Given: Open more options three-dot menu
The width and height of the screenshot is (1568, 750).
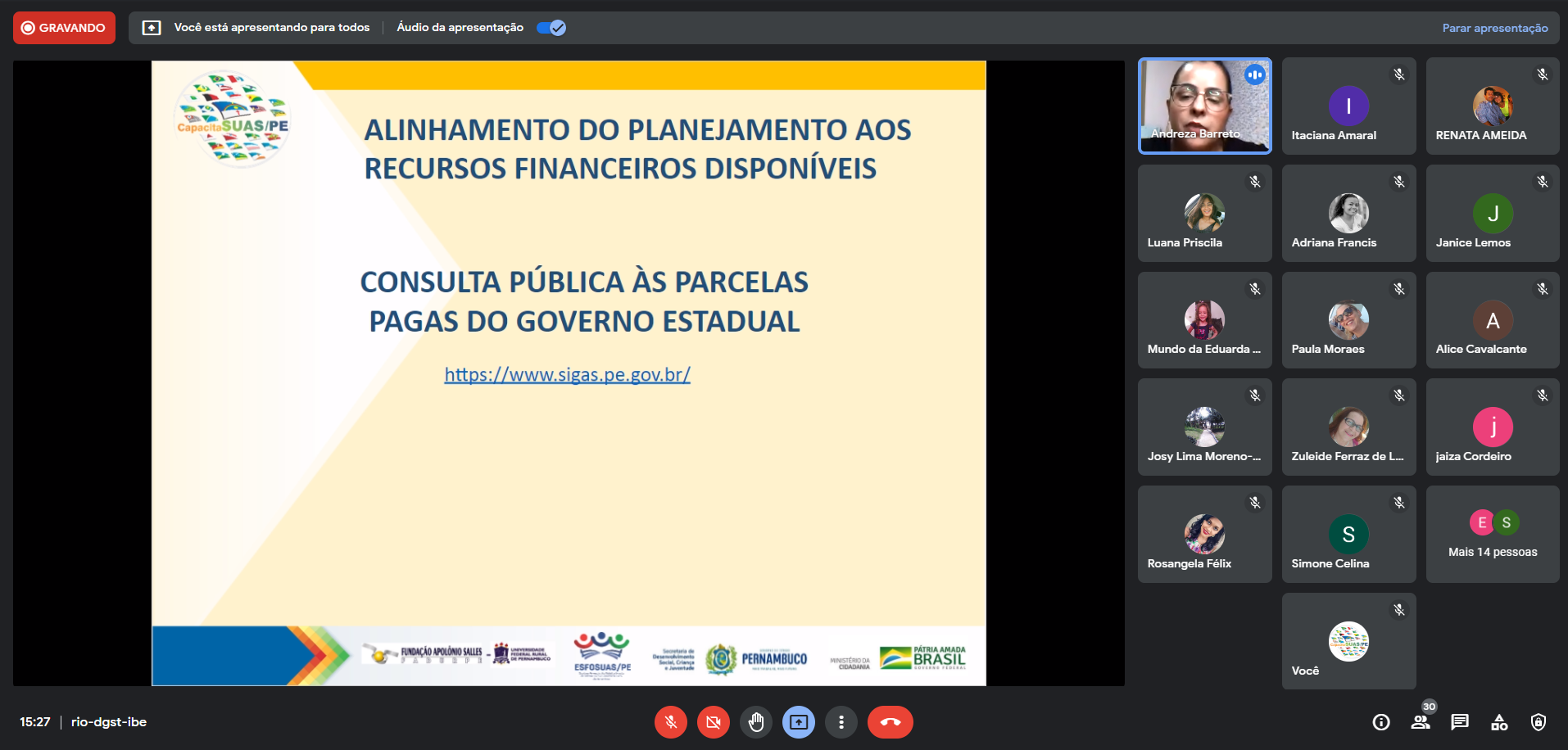Looking at the screenshot, I should (x=841, y=722).
